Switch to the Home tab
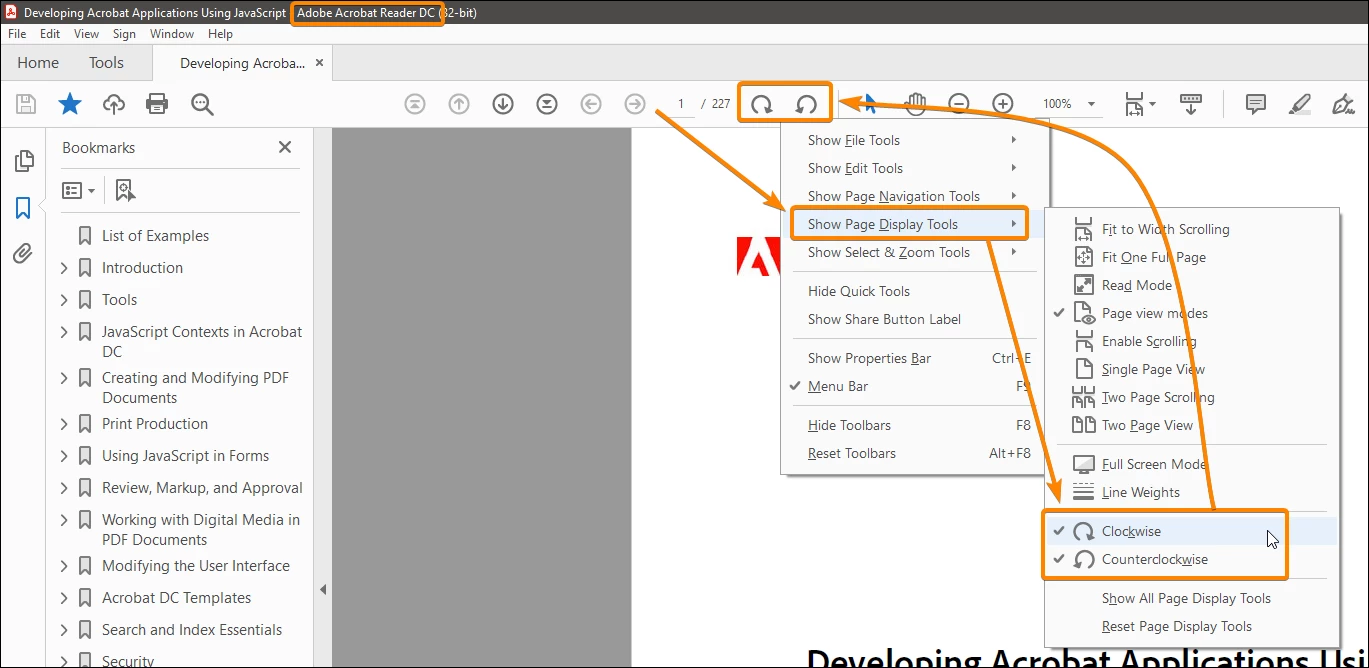Image resolution: width=1369 pixels, height=668 pixels. 38,62
